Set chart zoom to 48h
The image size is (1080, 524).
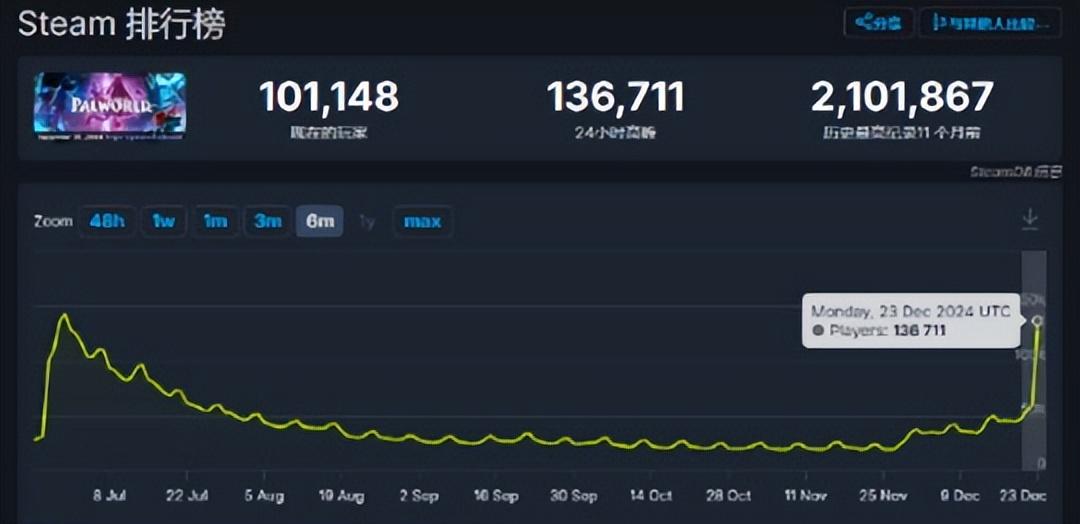click(107, 221)
